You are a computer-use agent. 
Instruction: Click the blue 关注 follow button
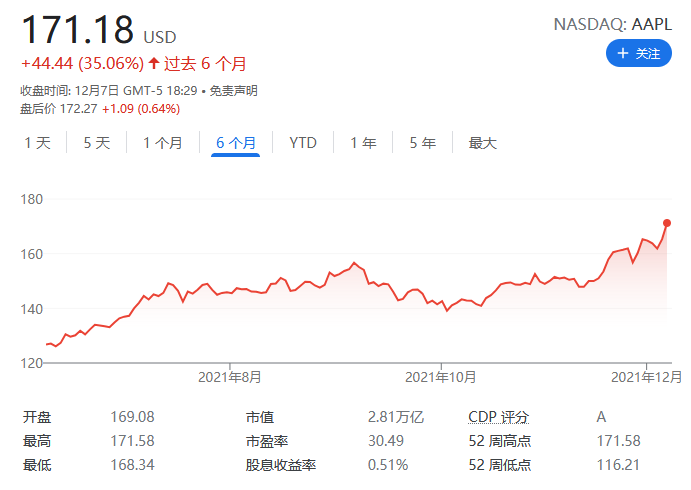[639, 53]
